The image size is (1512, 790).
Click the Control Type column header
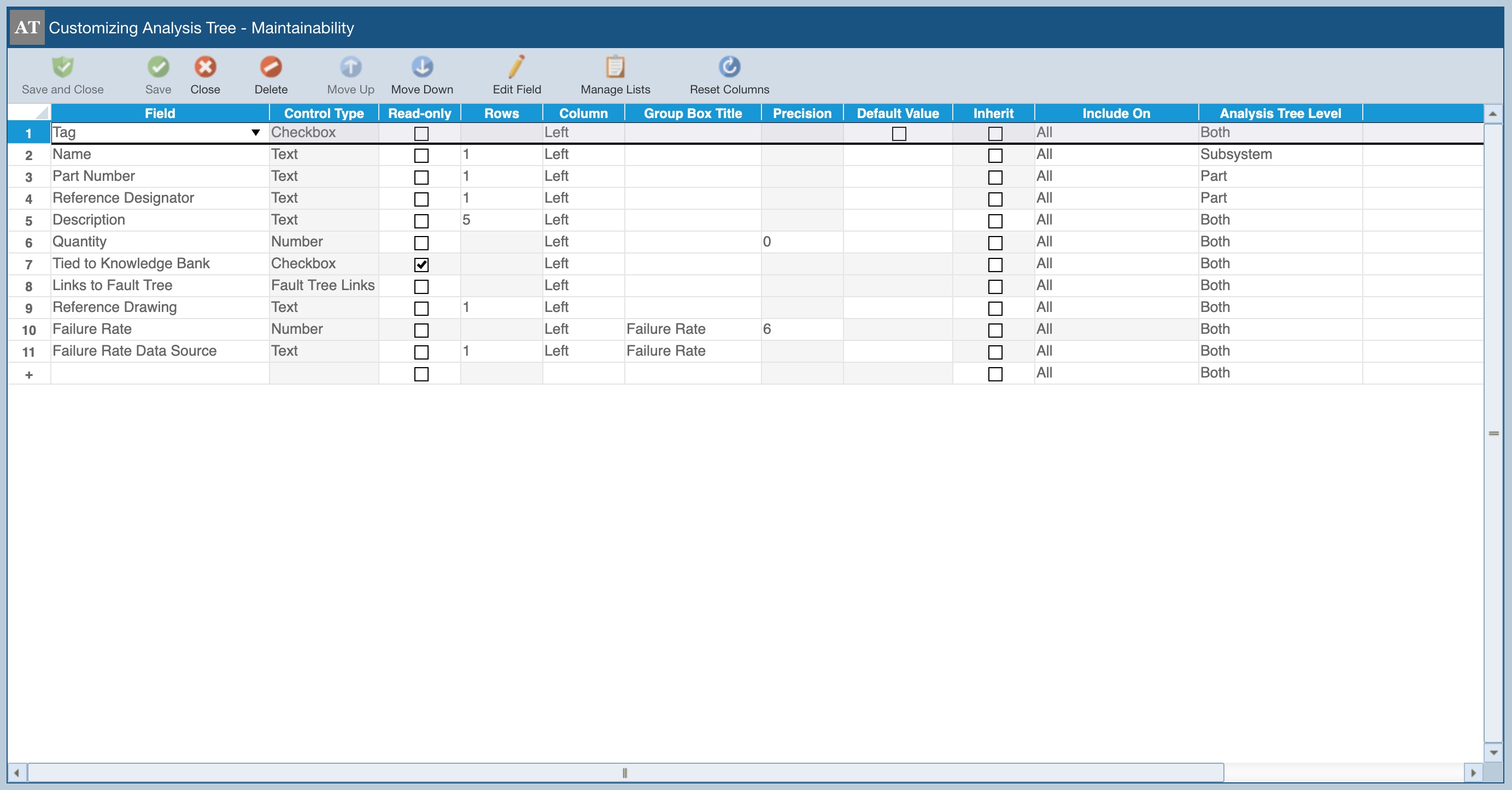tap(324, 113)
